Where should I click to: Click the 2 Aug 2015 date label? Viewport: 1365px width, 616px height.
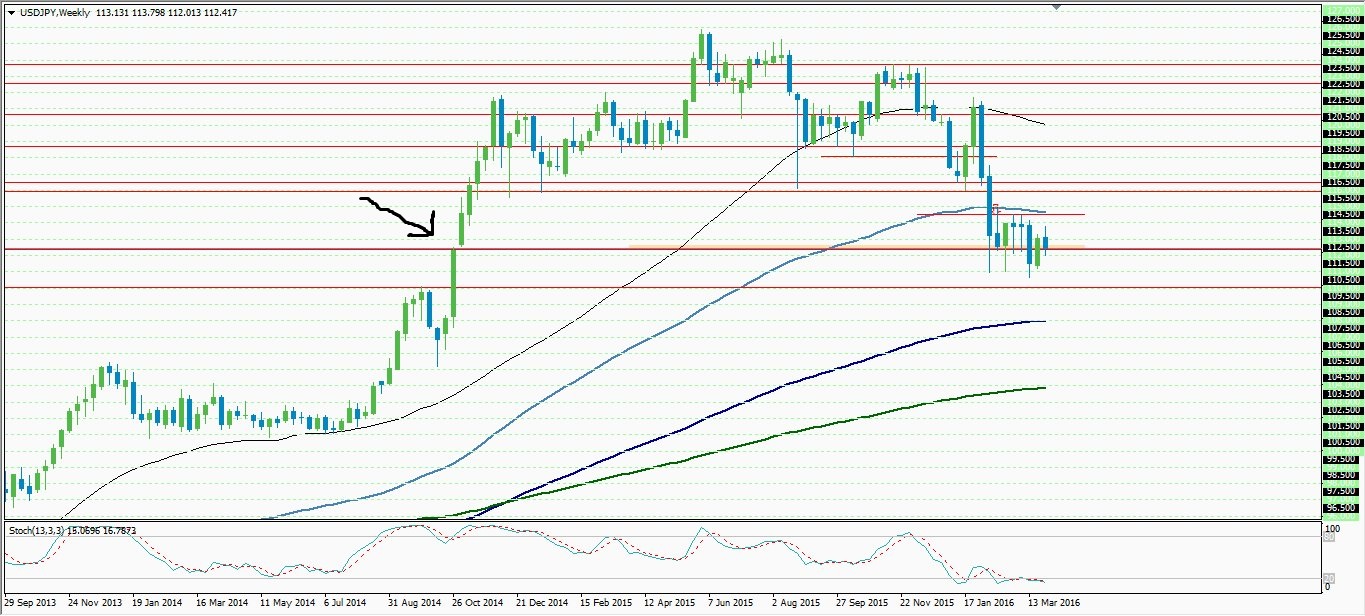point(797,604)
